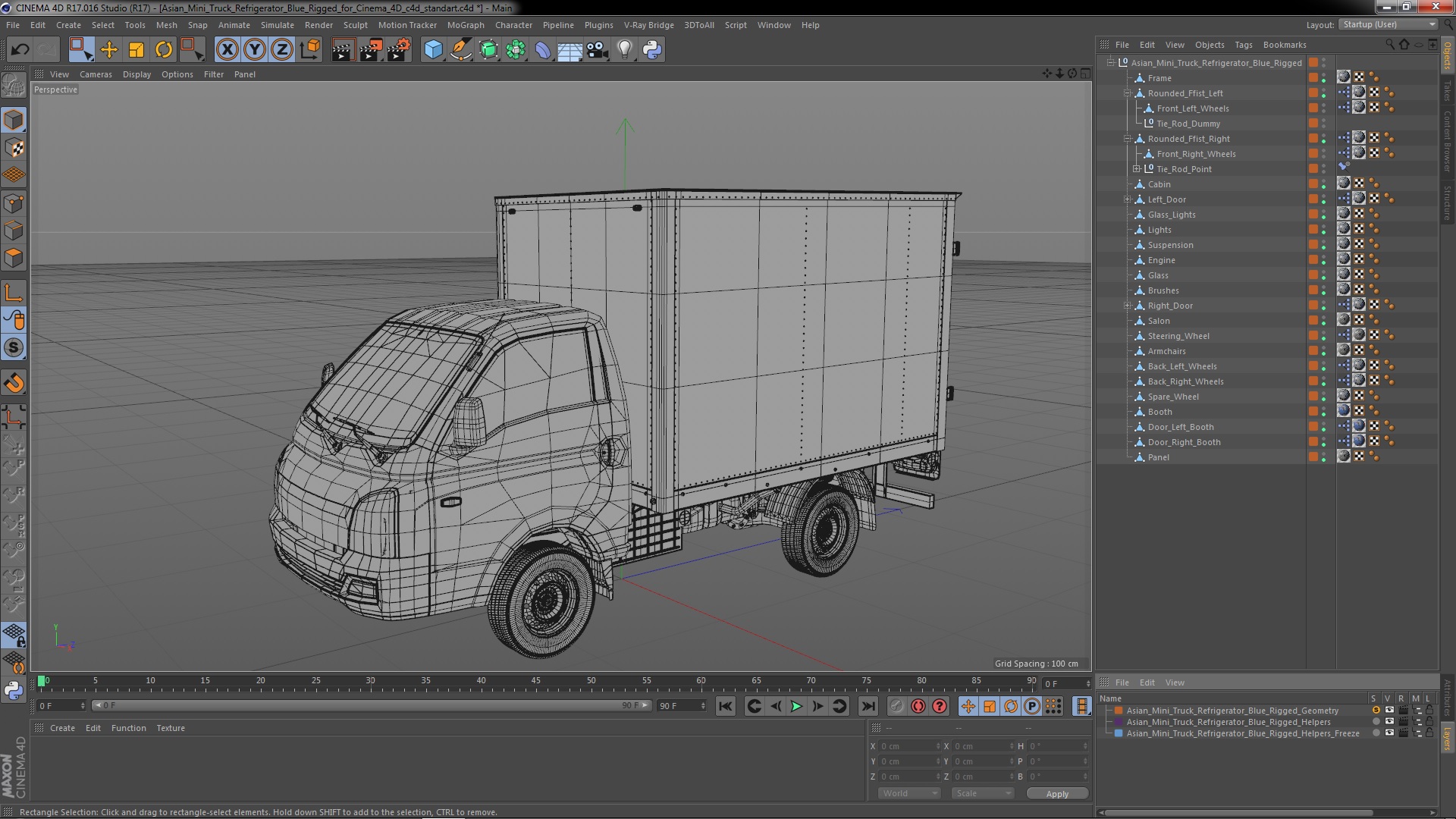The height and width of the screenshot is (819, 1456).
Task: Toggle visibility dots for Booth object
Action: (1324, 412)
